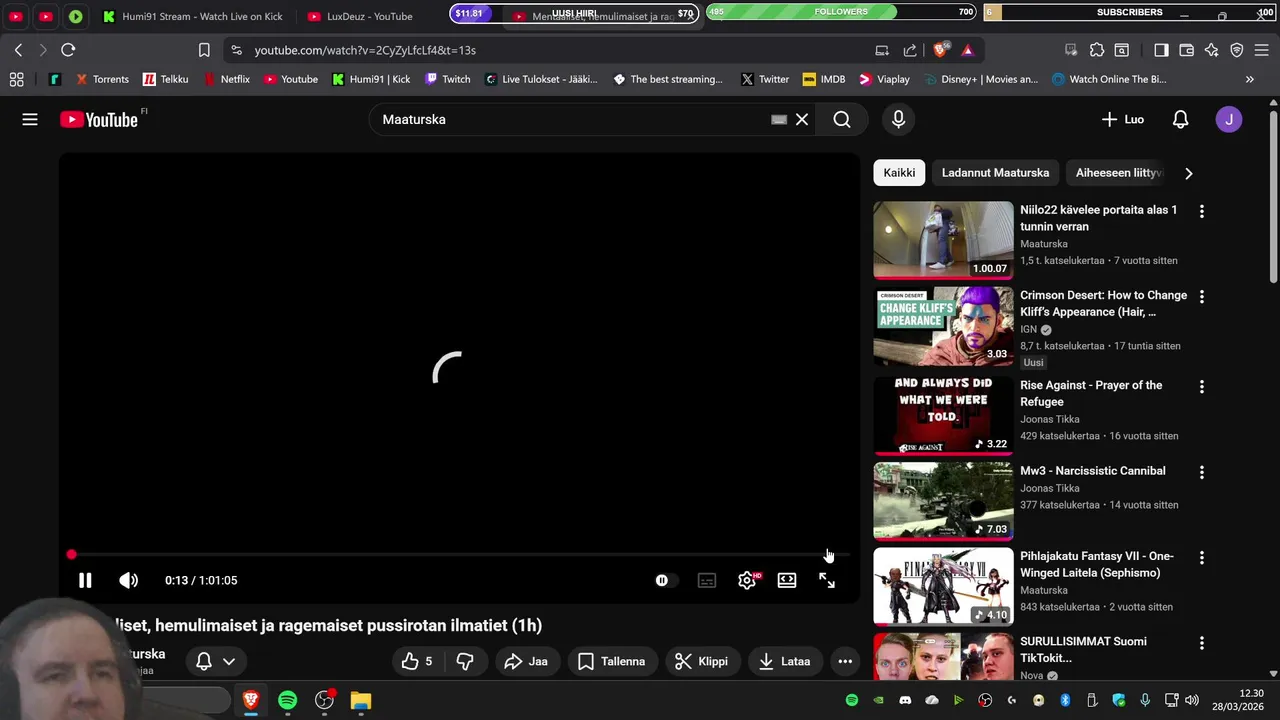
Task: Open Brave Wallet icon
Action: 1187,50
